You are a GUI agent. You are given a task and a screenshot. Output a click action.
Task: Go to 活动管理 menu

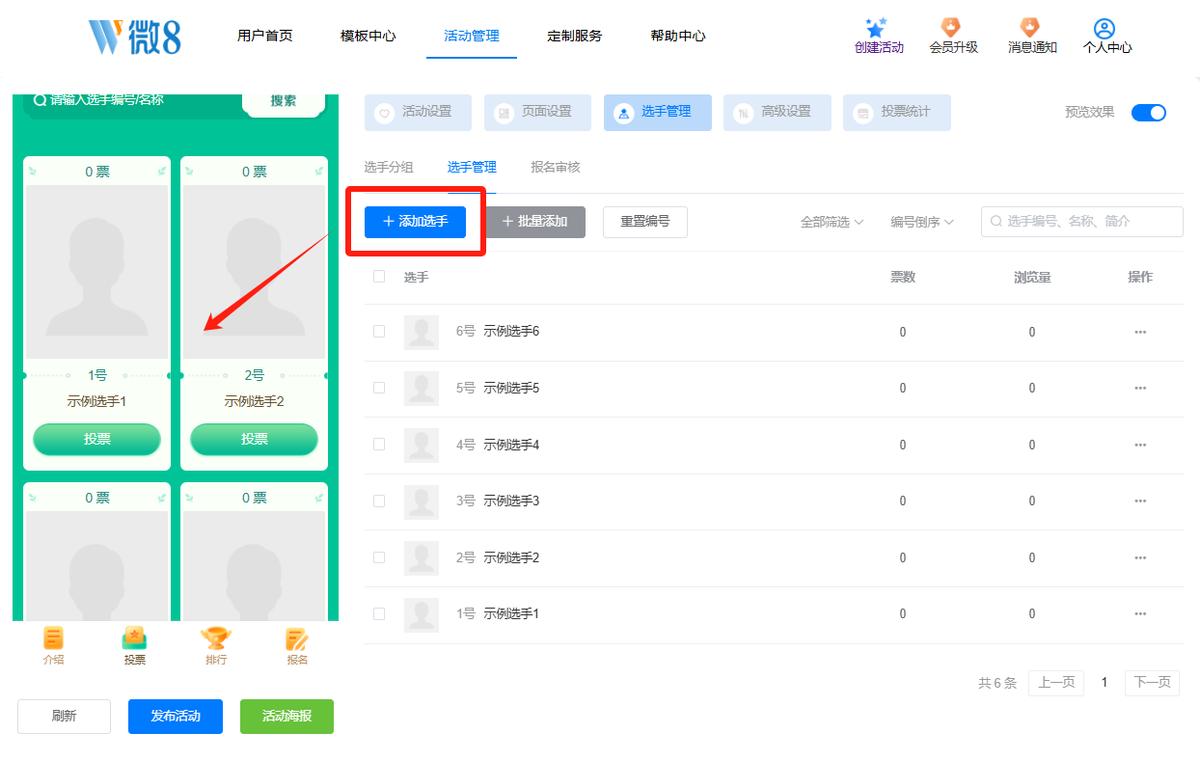471,36
